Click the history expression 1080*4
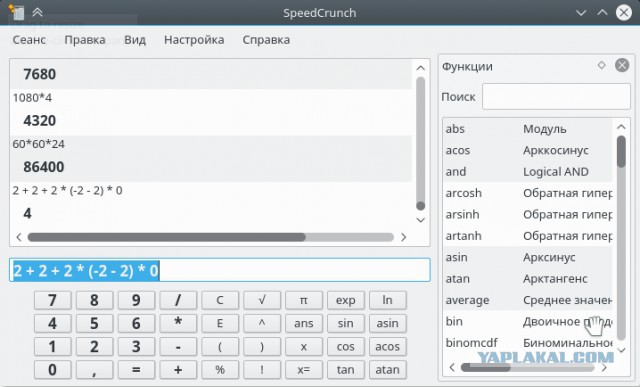Viewport: 640px width, 387px height. coord(32,98)
